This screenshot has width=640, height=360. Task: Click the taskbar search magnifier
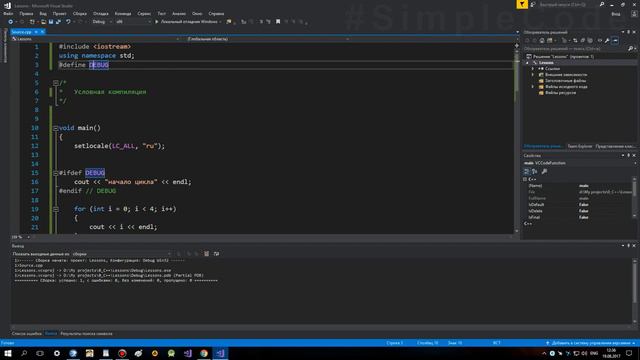(24, 353)
